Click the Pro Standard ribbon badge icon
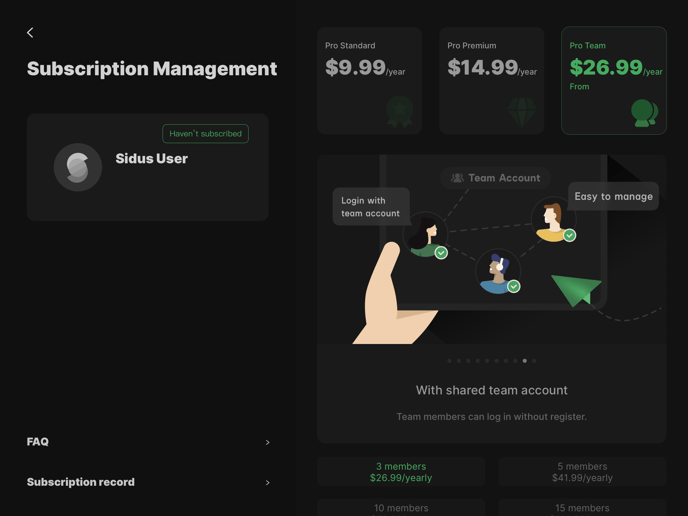This screenshot has height=516, width=688. pos(400,111)
